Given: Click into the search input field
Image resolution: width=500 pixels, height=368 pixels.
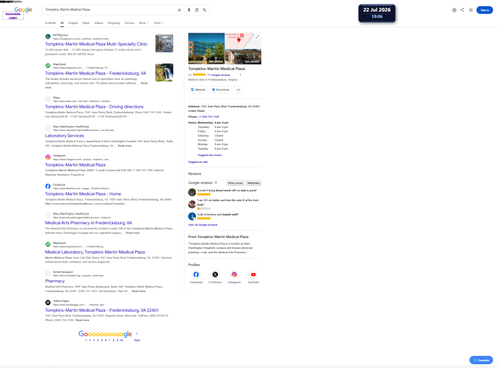Looking at the screenshot, I should [110, 10].
